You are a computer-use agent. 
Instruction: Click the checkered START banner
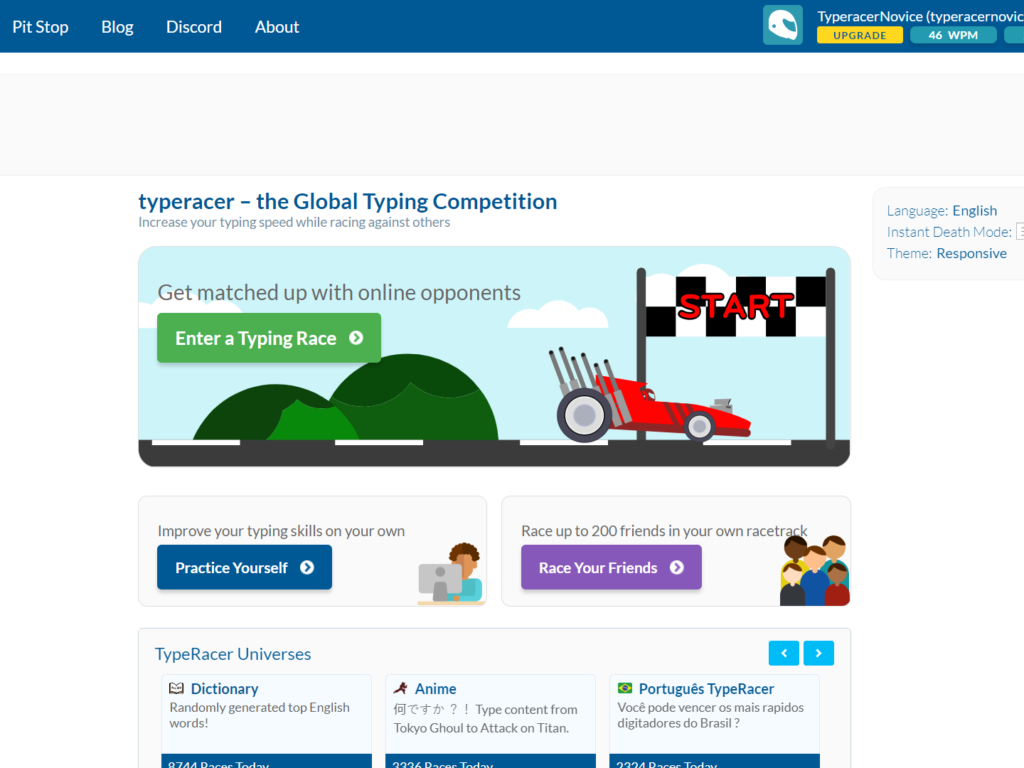[735, 305]
